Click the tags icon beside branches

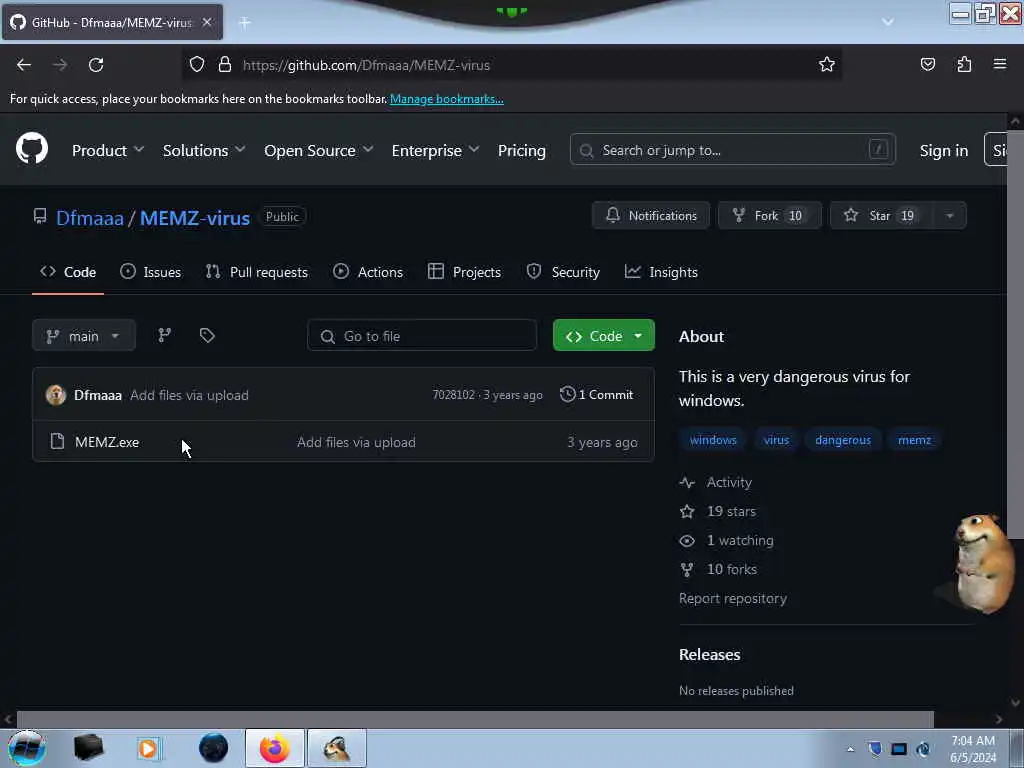(207, 336)
